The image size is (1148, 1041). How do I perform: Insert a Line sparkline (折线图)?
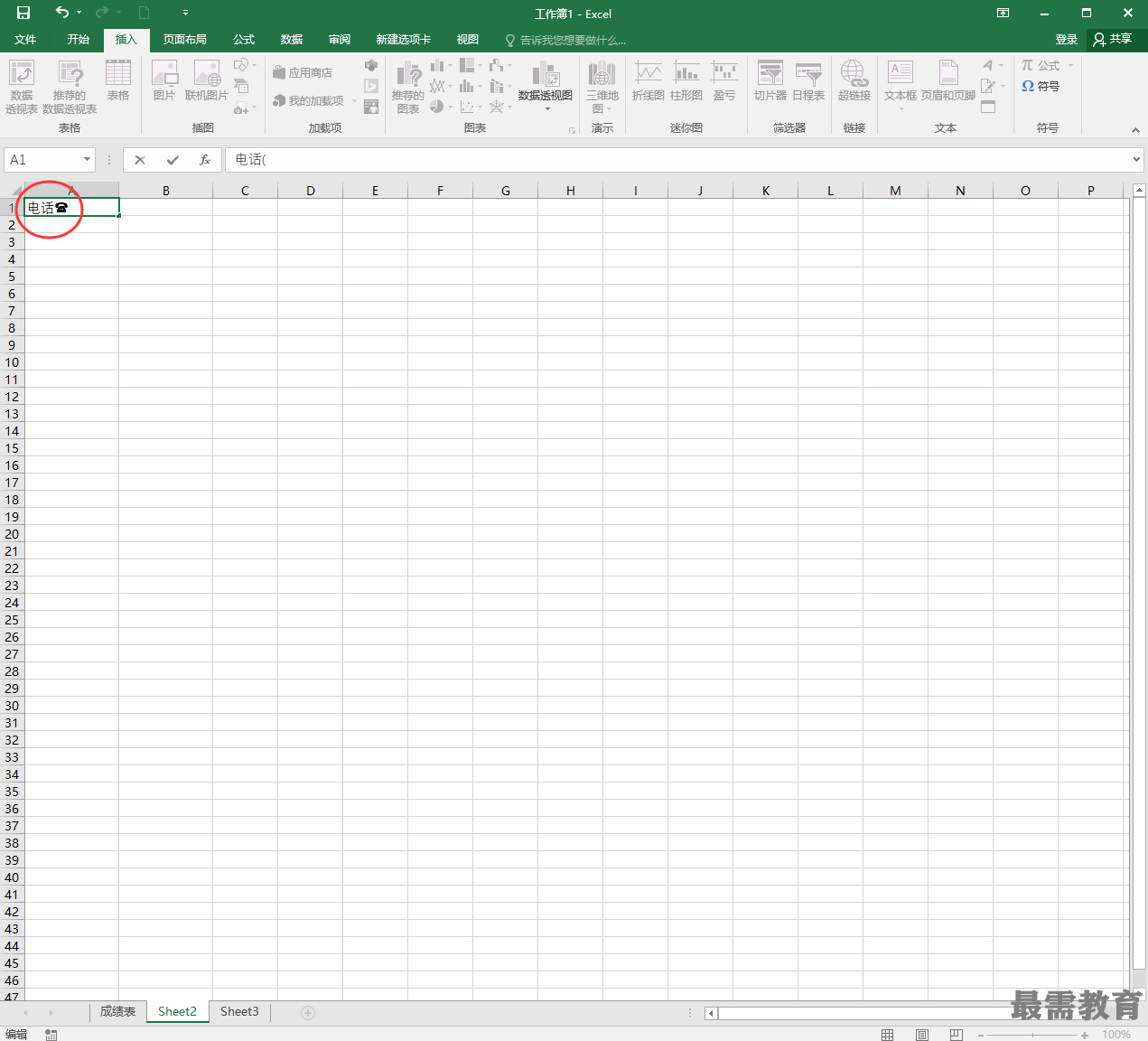(649, 80)
